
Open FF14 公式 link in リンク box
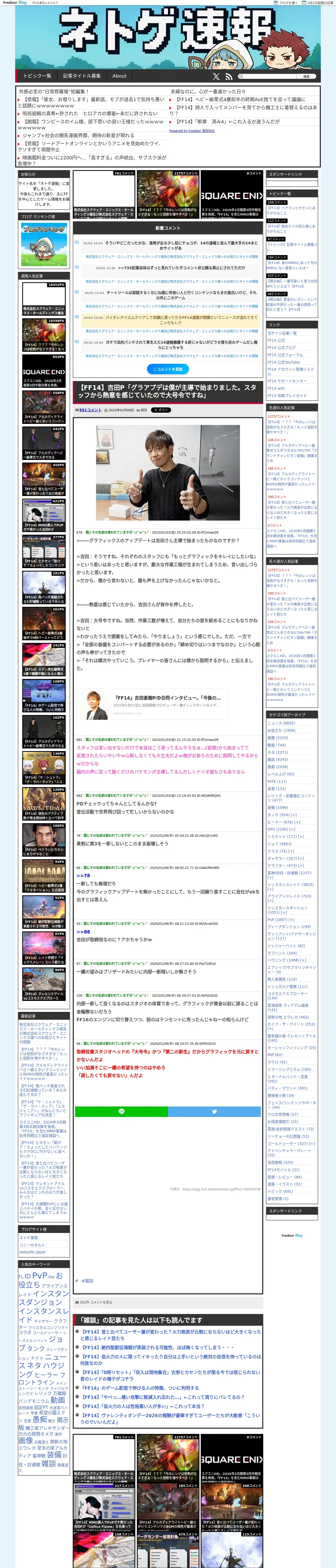click(276, 340)
